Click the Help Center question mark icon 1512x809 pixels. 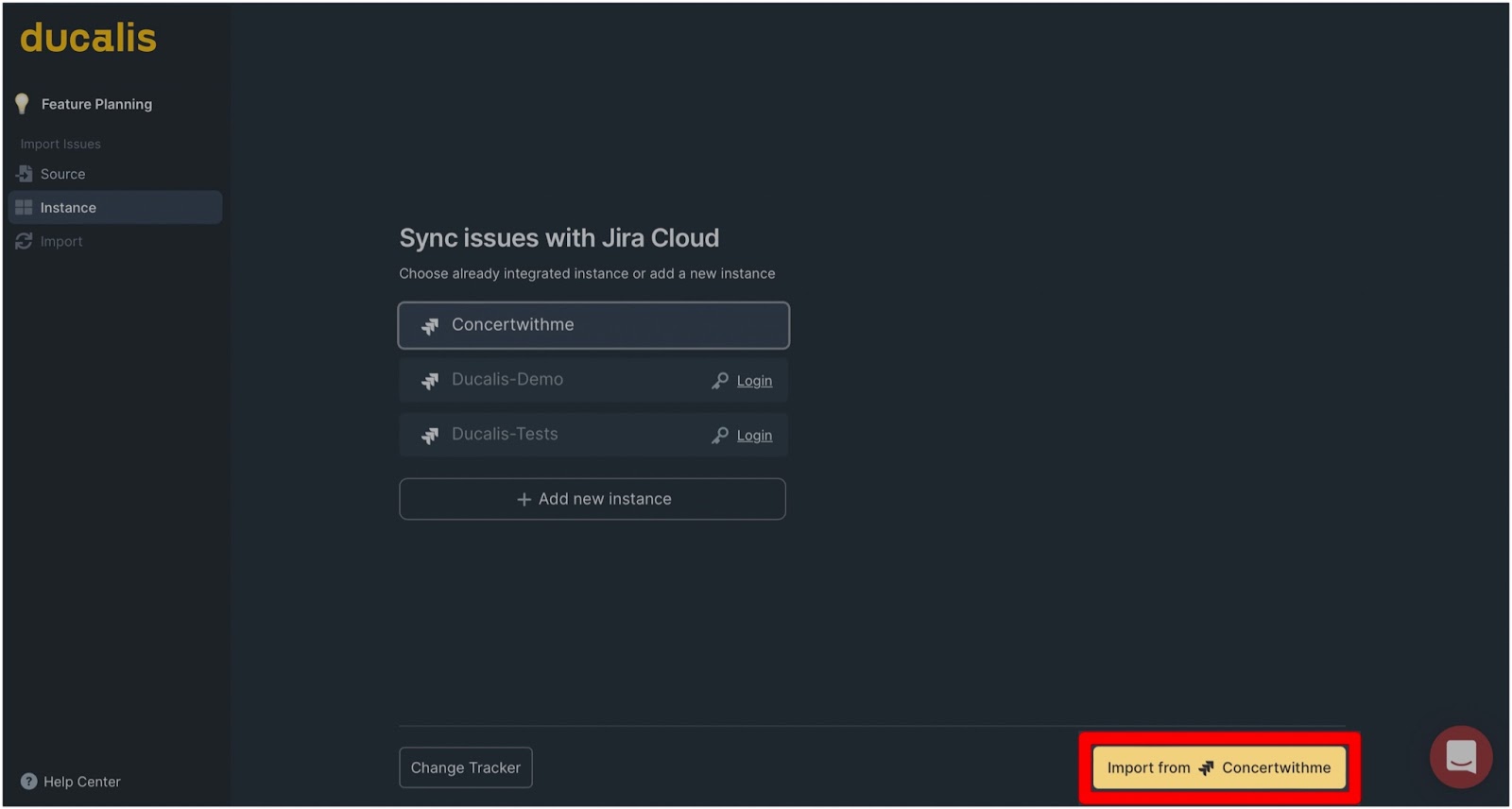(x=29, y=782)
